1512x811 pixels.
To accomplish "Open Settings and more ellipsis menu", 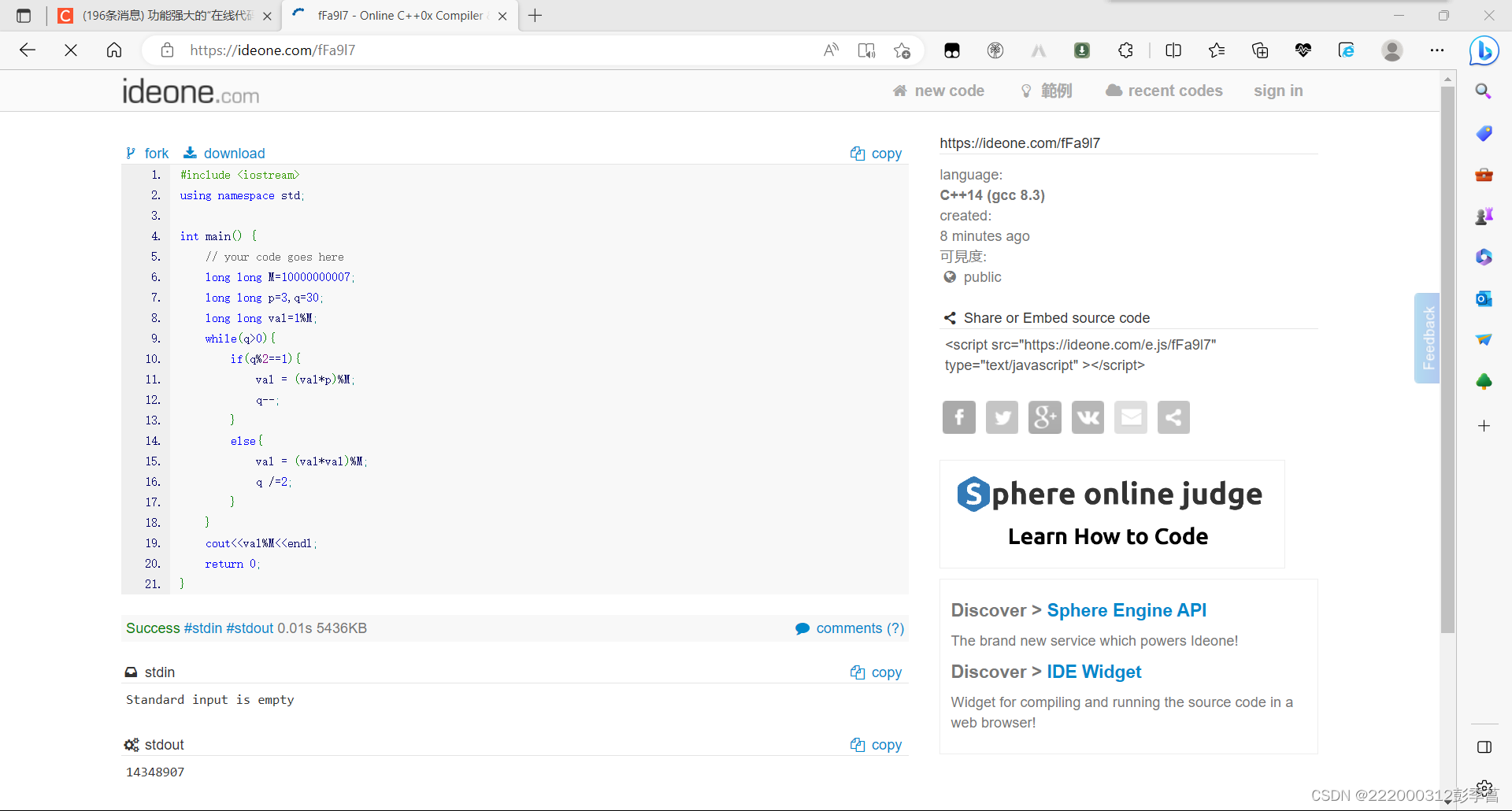I will tap(1437, 50).
